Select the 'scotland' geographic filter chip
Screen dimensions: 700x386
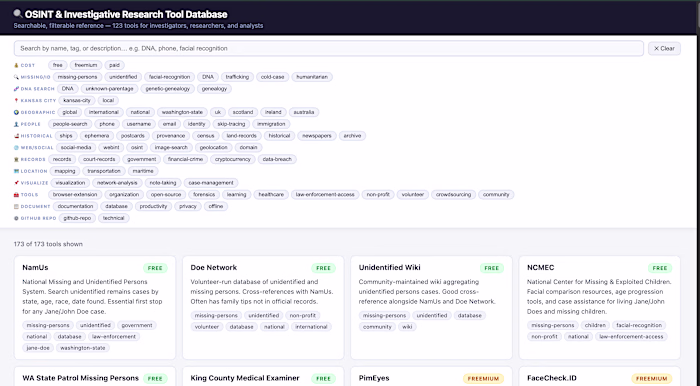242,112
